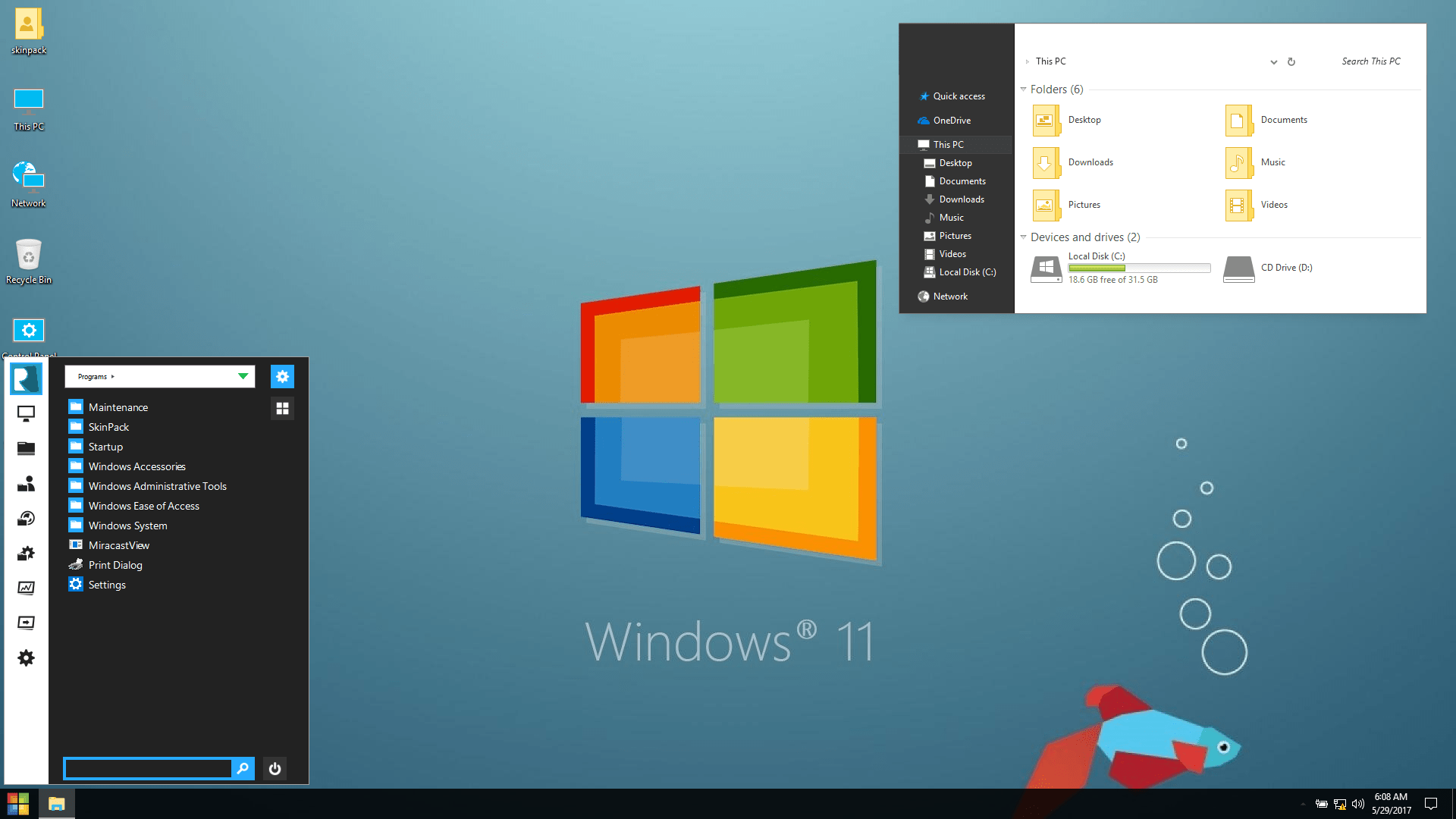Image resolution: width=1456 pixels, height=819 pixels.
Task: Open Control Panel desktop icon
Action: [x=28, y=330]
